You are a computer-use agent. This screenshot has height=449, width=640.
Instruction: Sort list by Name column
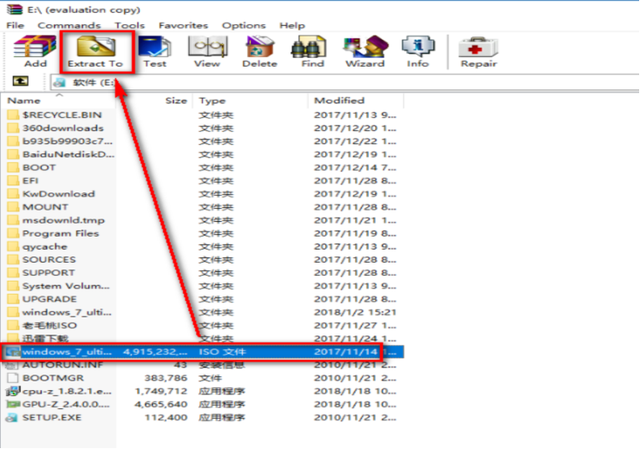coord(24,100)
